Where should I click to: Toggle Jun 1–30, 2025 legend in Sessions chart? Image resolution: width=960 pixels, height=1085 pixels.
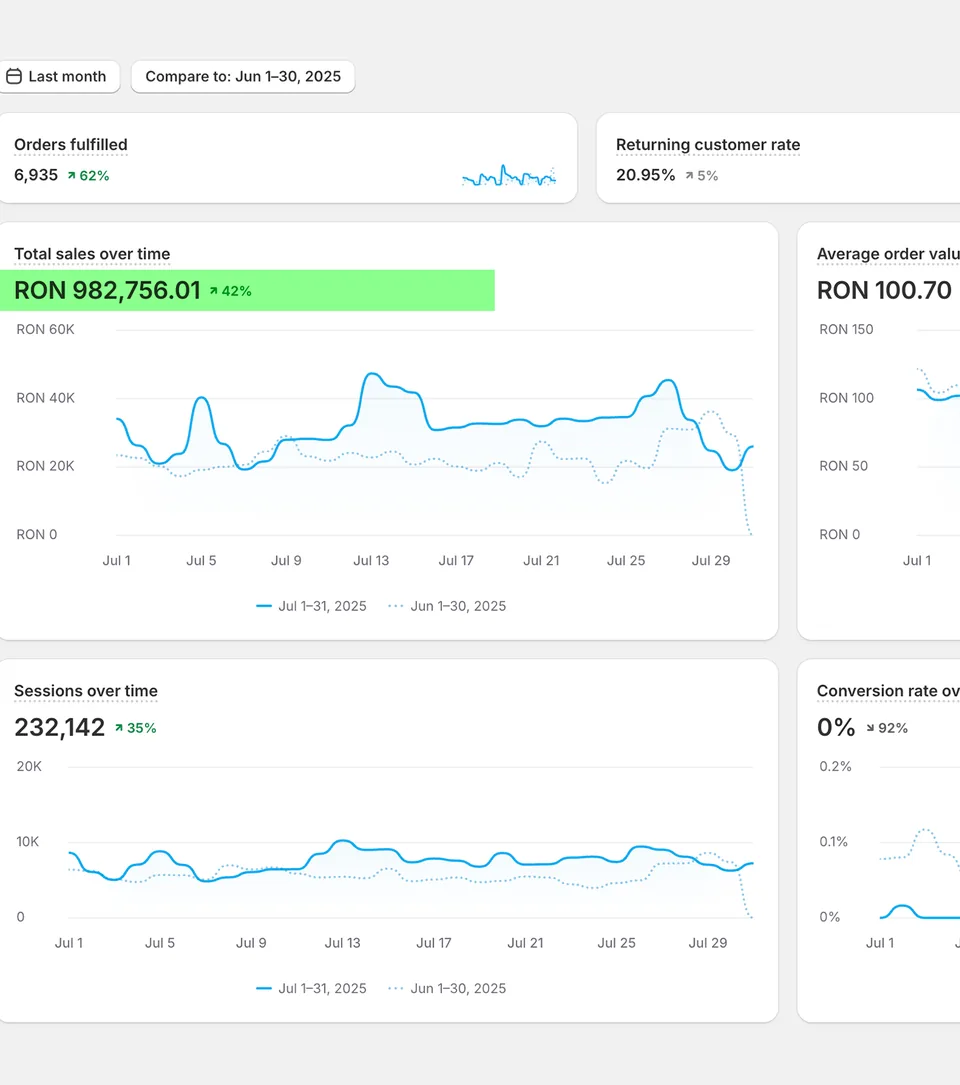[447, 989]
